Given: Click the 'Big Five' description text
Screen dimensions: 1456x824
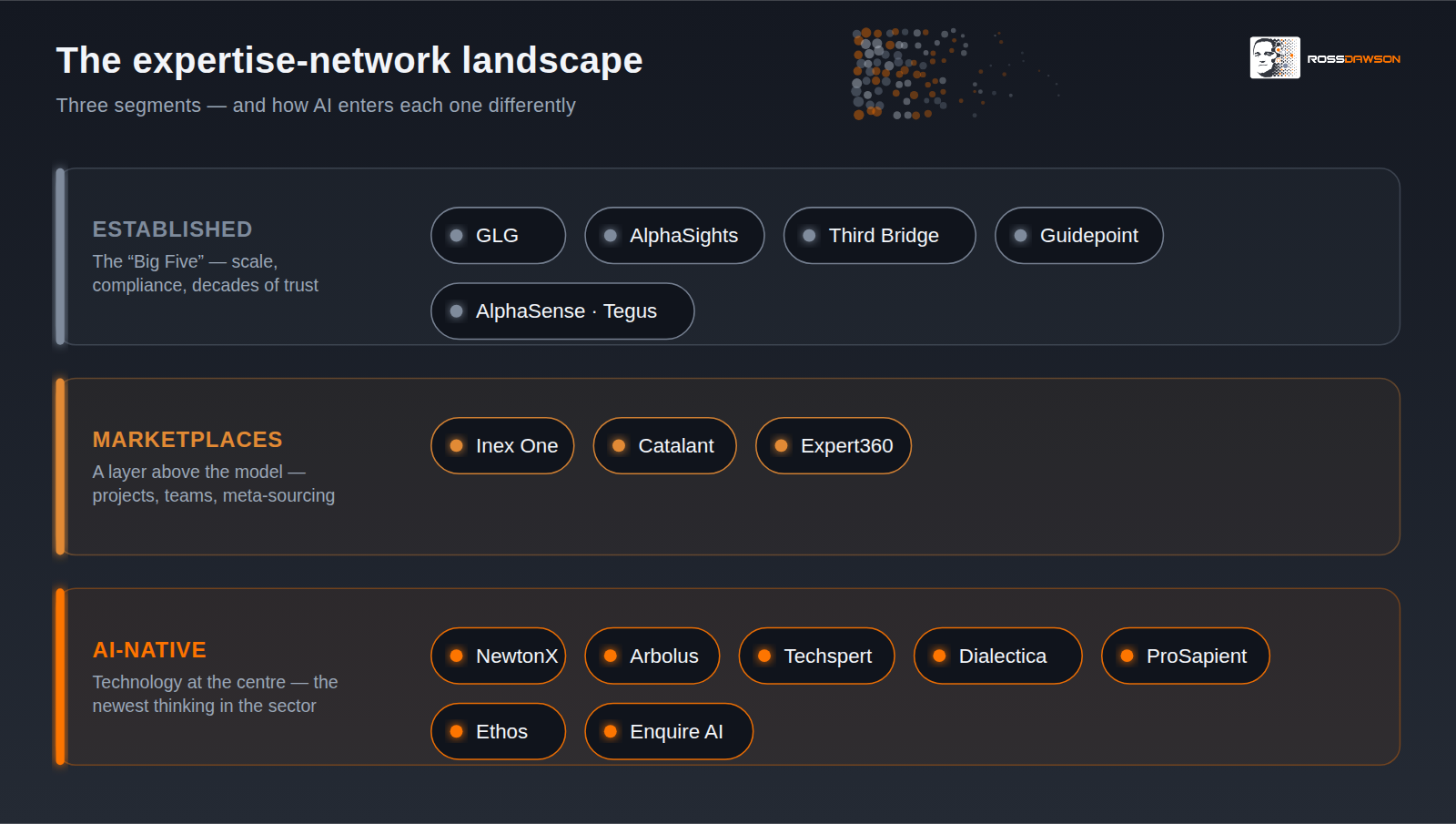Looking at the screenshot, I should click(206, 273).
